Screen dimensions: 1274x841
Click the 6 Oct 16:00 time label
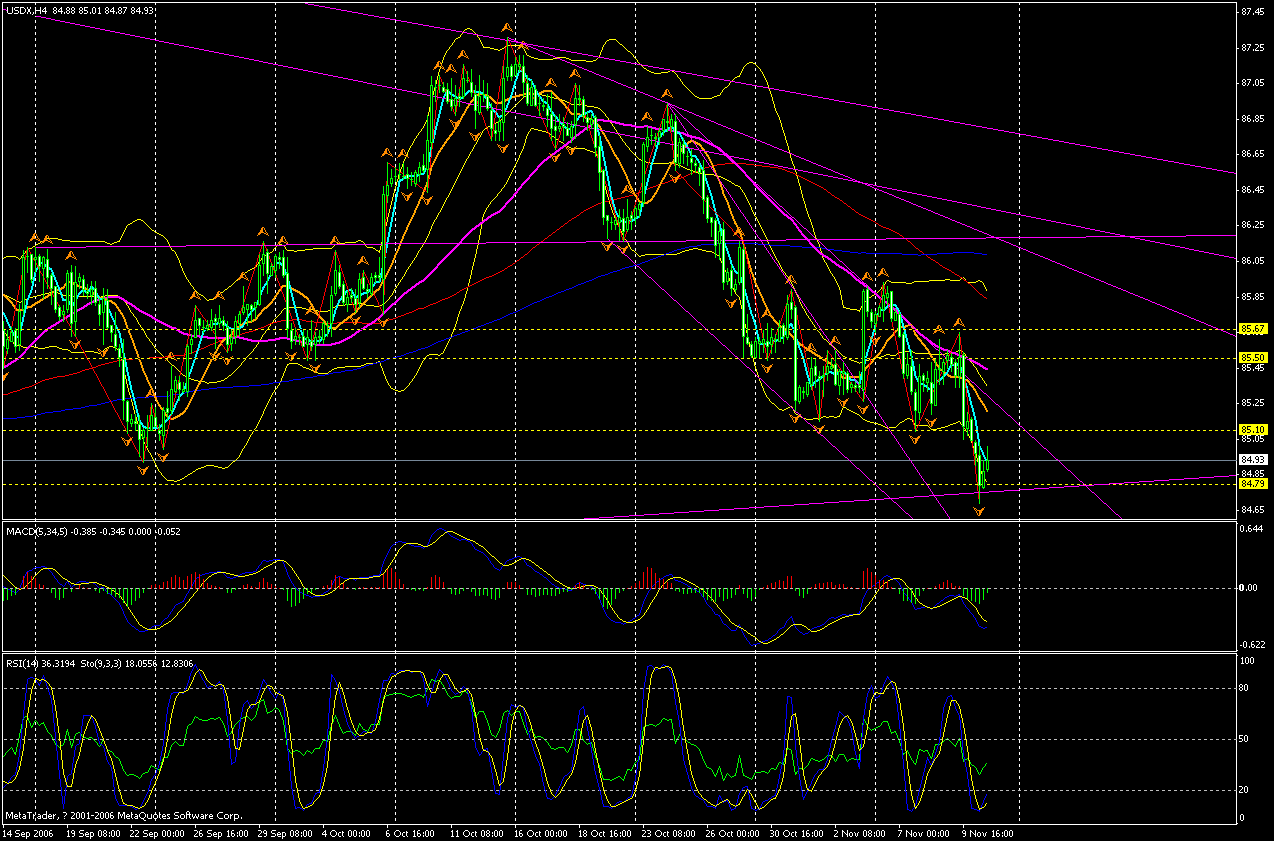[x=410, y=832]
